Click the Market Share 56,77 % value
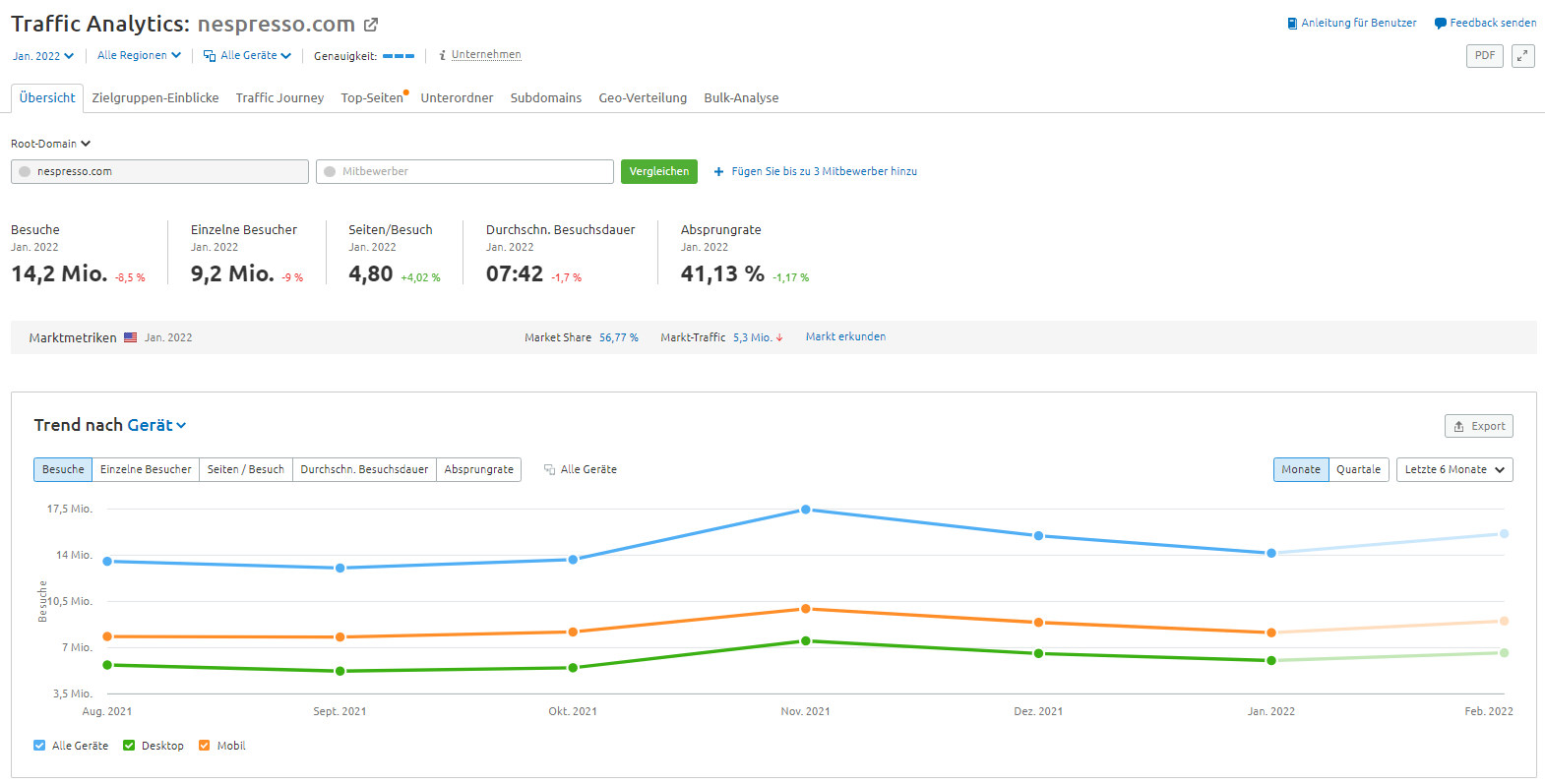This screenshot has width=1545, height=784. point(619,337)
